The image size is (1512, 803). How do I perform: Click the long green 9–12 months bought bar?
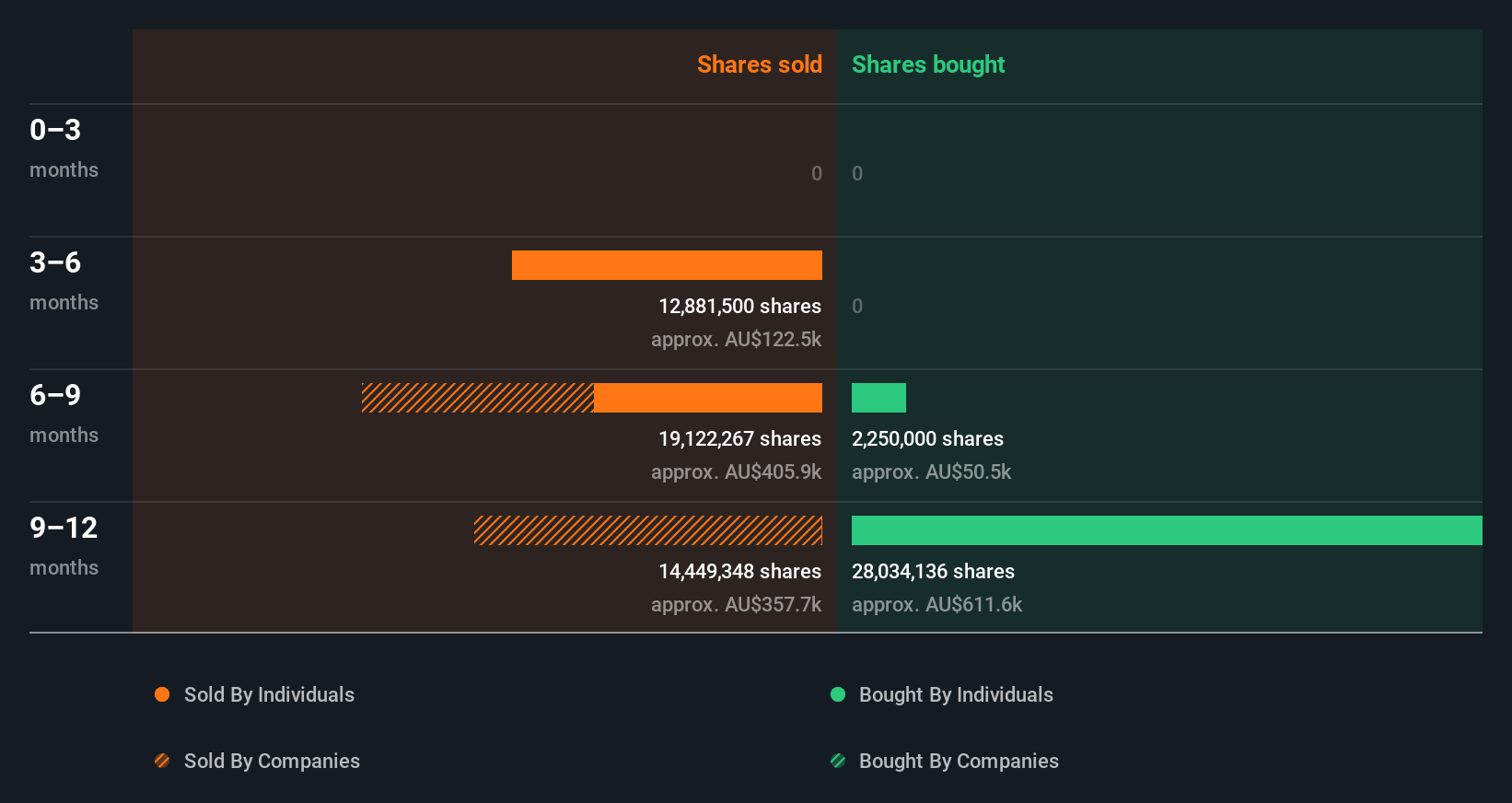1166,530
